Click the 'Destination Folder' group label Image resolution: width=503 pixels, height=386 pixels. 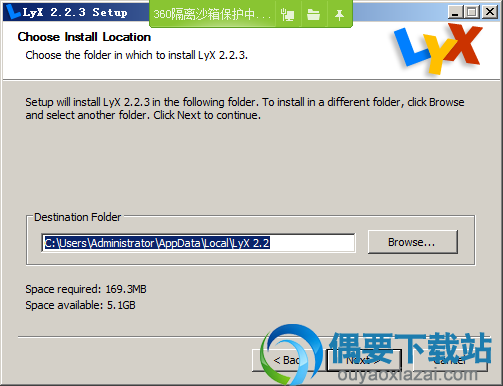click(77, 217)
